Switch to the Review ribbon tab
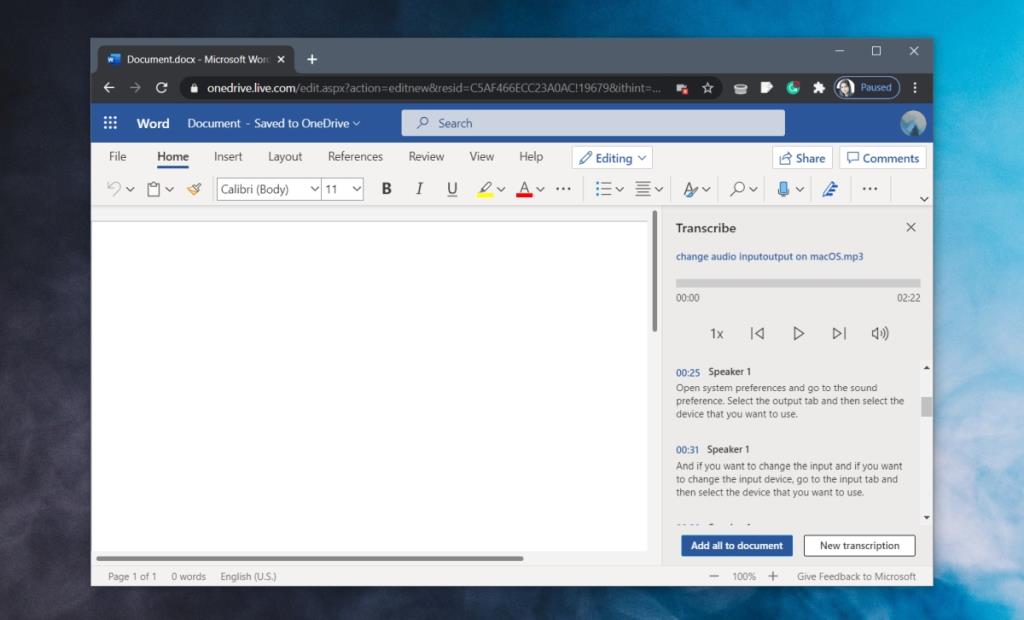Screen dimensions: 1024x620 (426, 156)
